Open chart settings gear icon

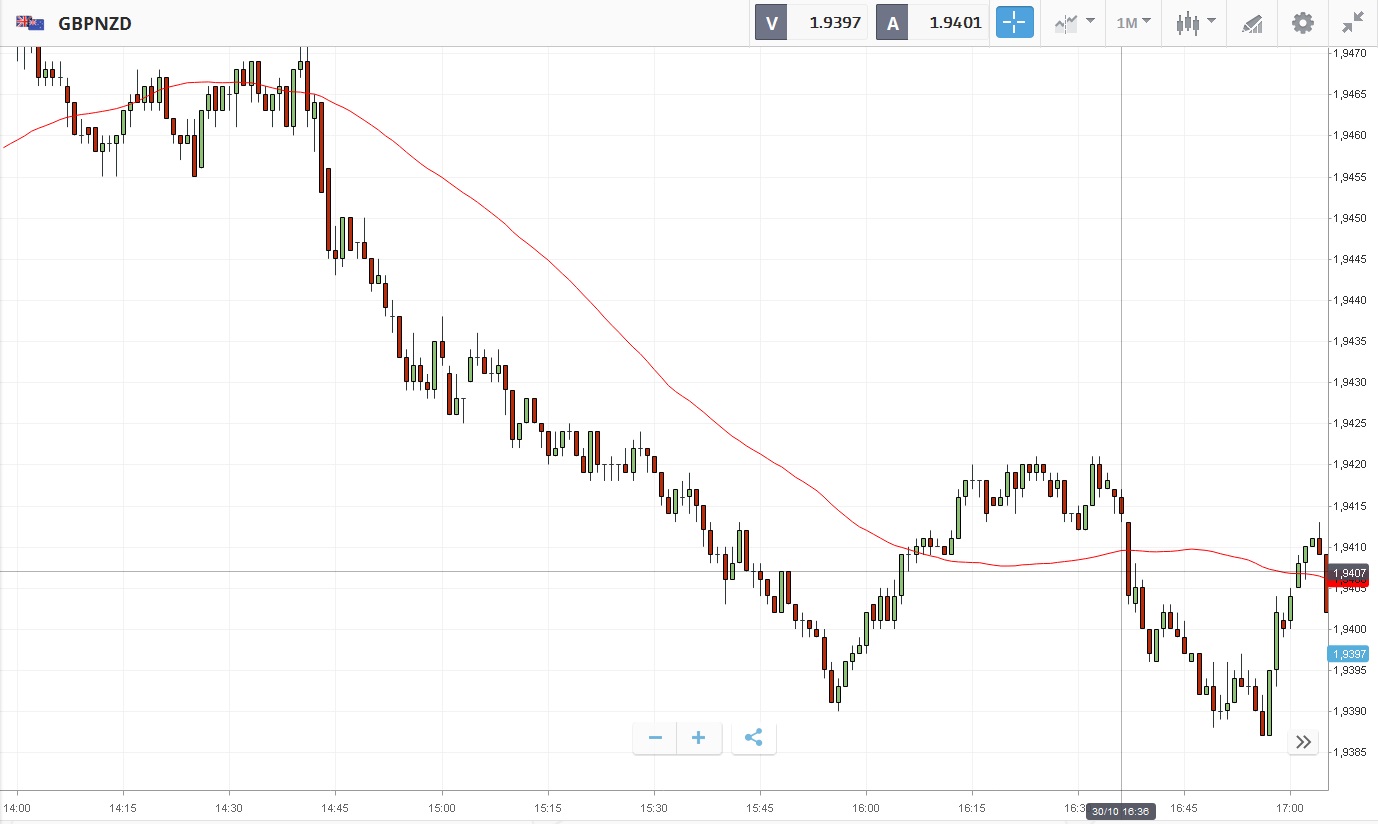[1302, 22]
